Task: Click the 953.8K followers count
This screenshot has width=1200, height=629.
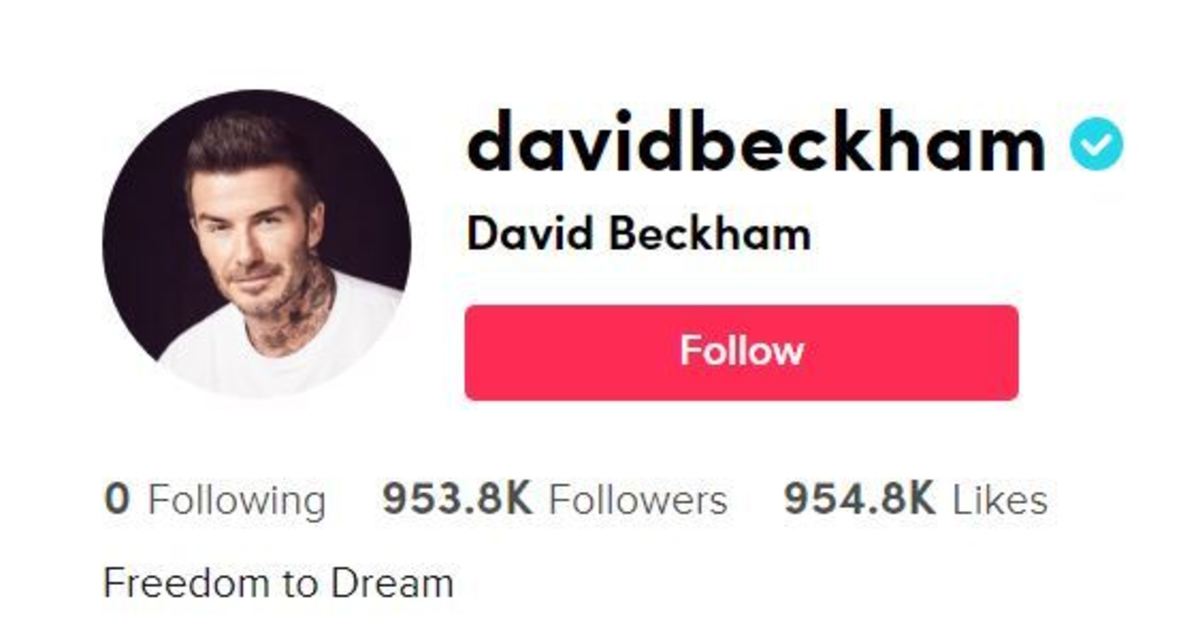Action: 457,499
